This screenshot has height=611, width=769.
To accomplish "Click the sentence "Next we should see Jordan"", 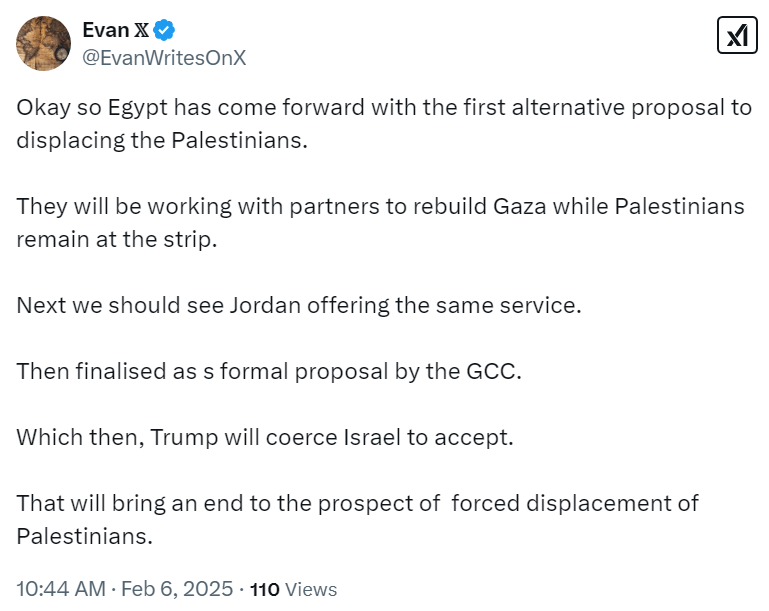I will [x=298, y=305].
